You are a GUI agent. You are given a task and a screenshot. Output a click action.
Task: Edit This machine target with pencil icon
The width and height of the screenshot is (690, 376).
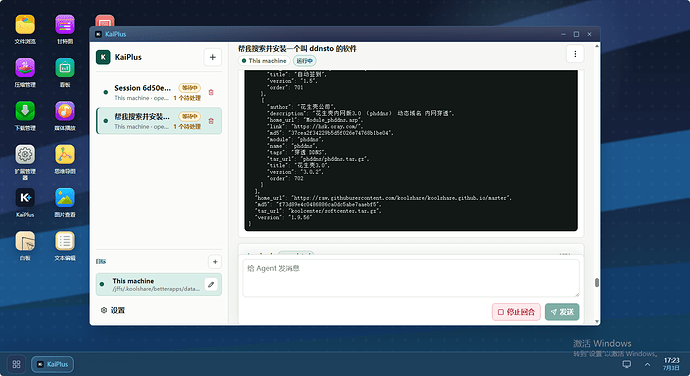[211, 284]
